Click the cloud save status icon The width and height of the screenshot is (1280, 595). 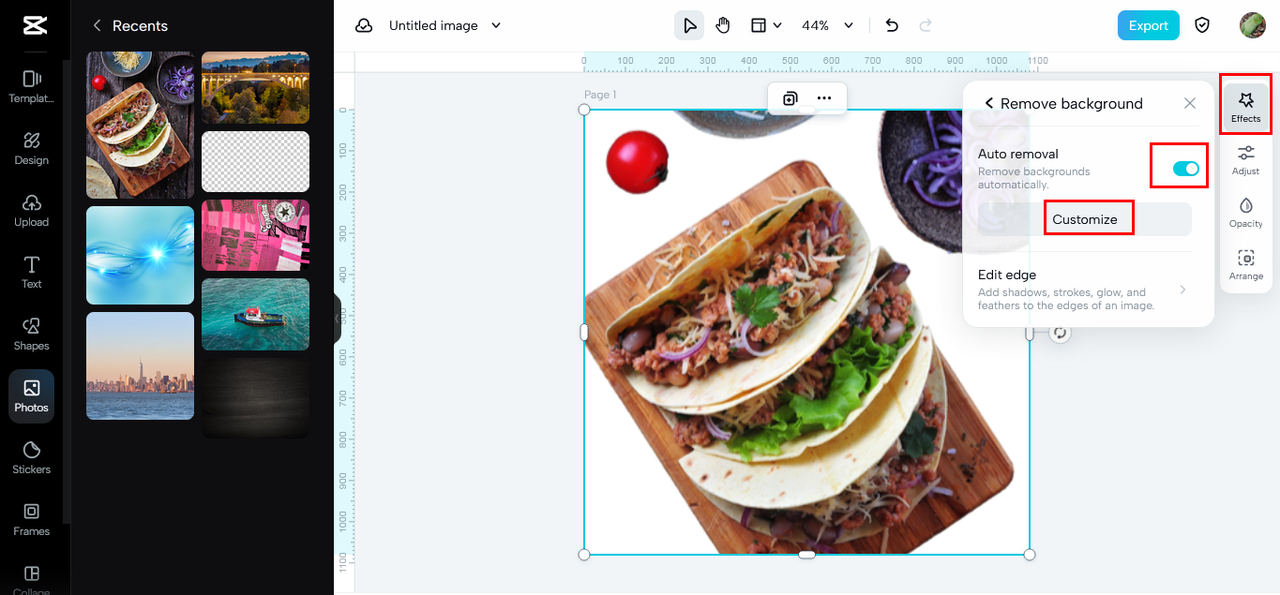[364, 26]
